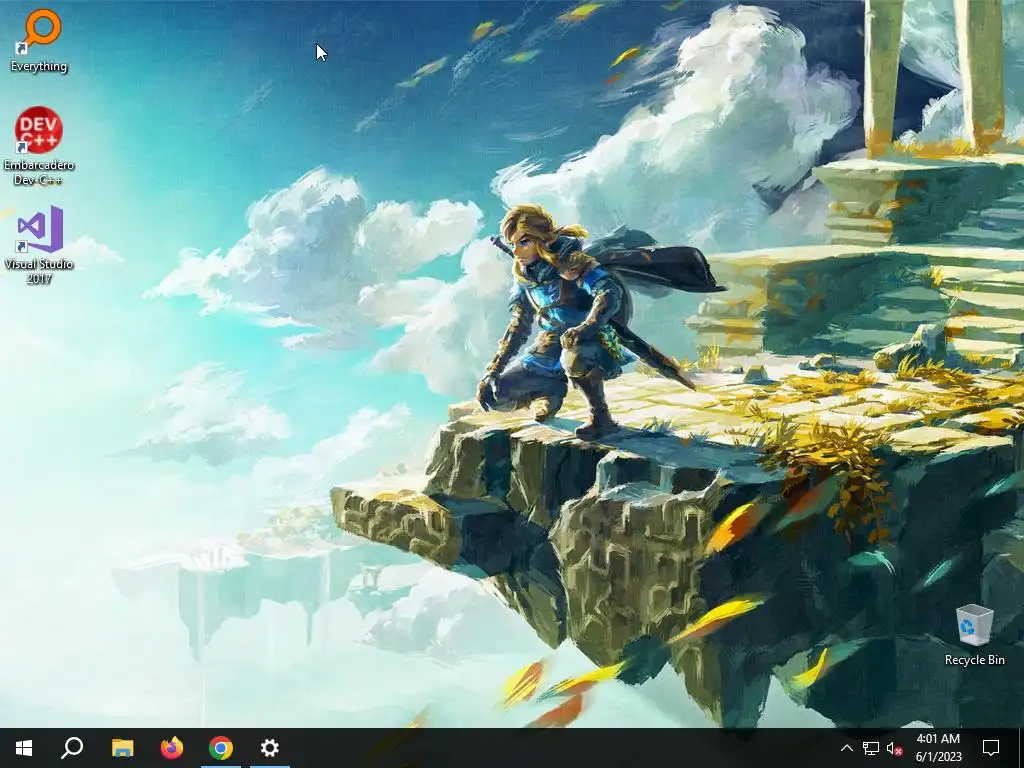Open the Windows Start menu
Viewport: 1024px width, 768px height.
coord(24,748)
